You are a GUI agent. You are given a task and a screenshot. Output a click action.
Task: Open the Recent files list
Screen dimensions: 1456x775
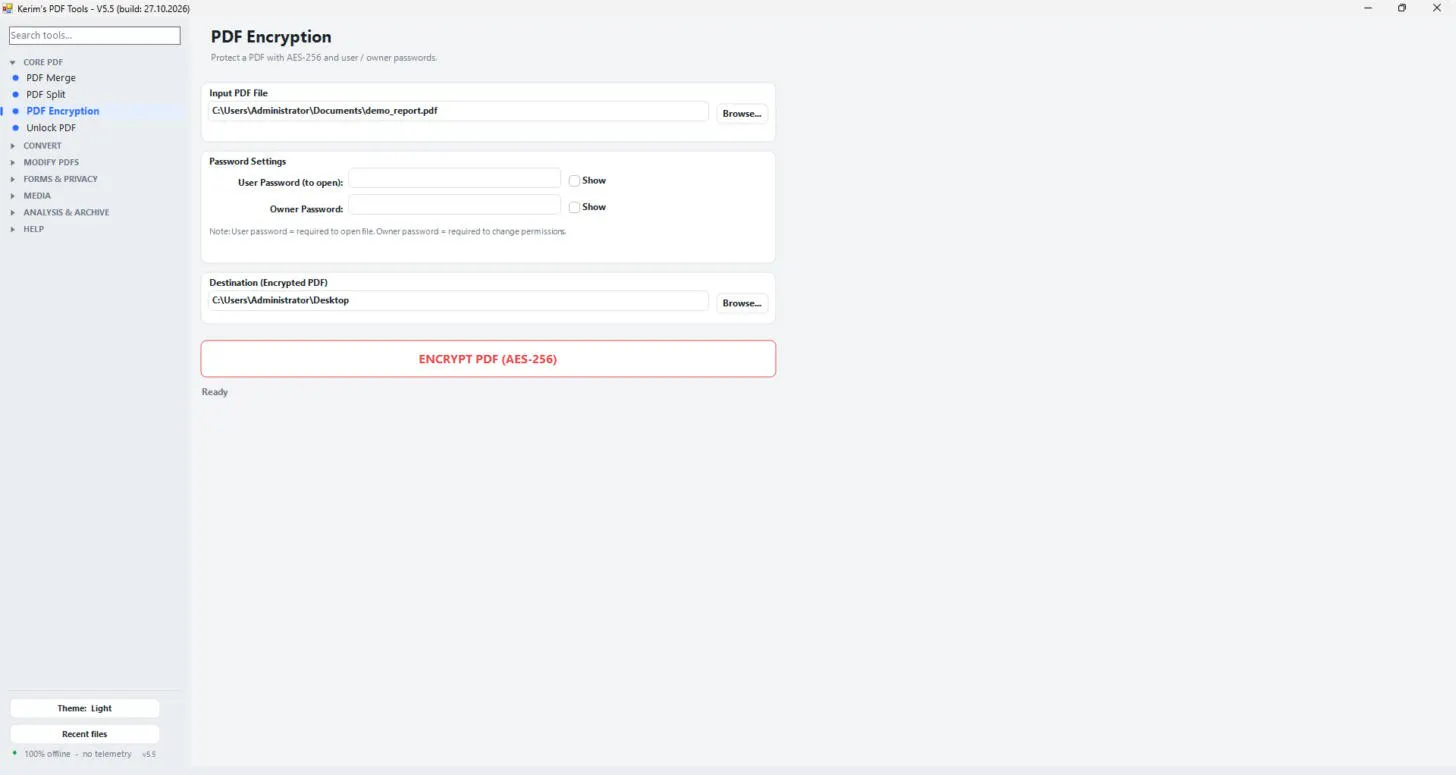coord(85,734)
